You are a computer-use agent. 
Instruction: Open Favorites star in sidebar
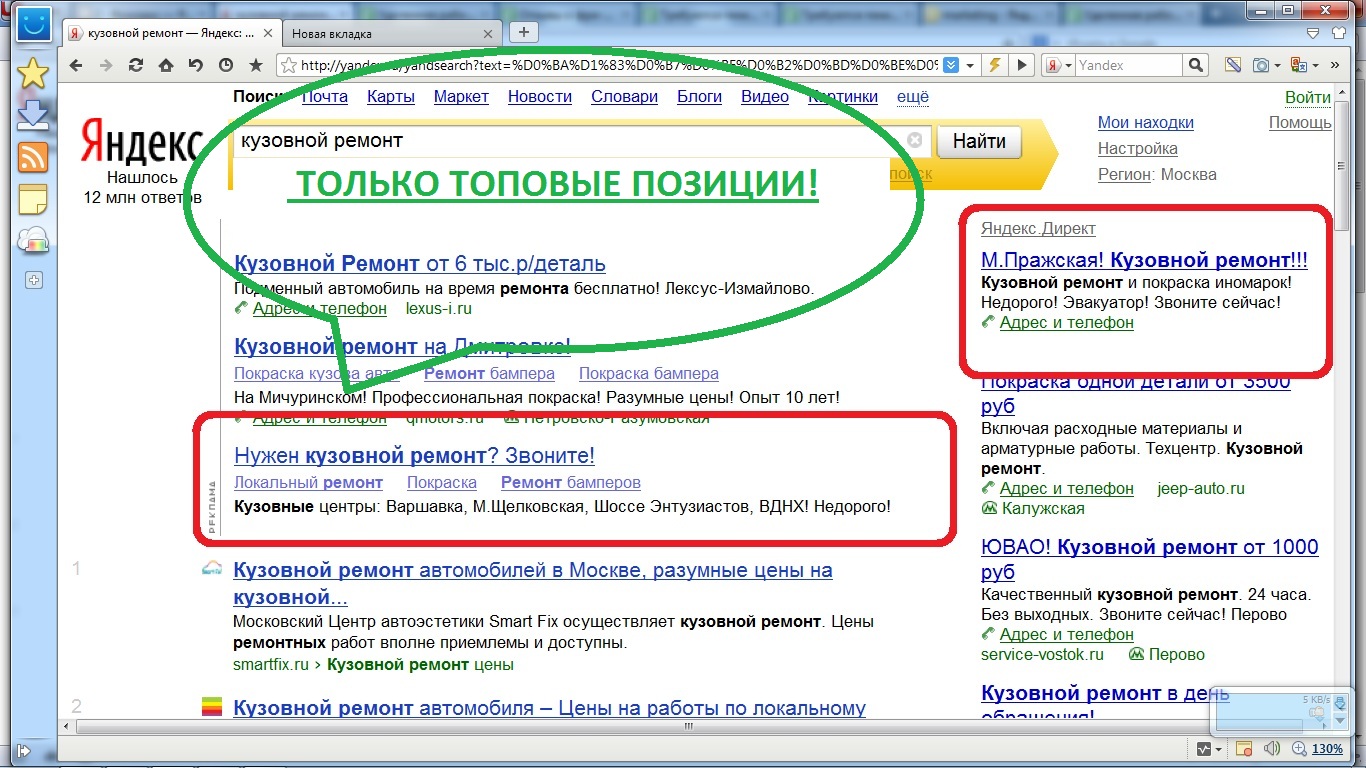(33, 72)
